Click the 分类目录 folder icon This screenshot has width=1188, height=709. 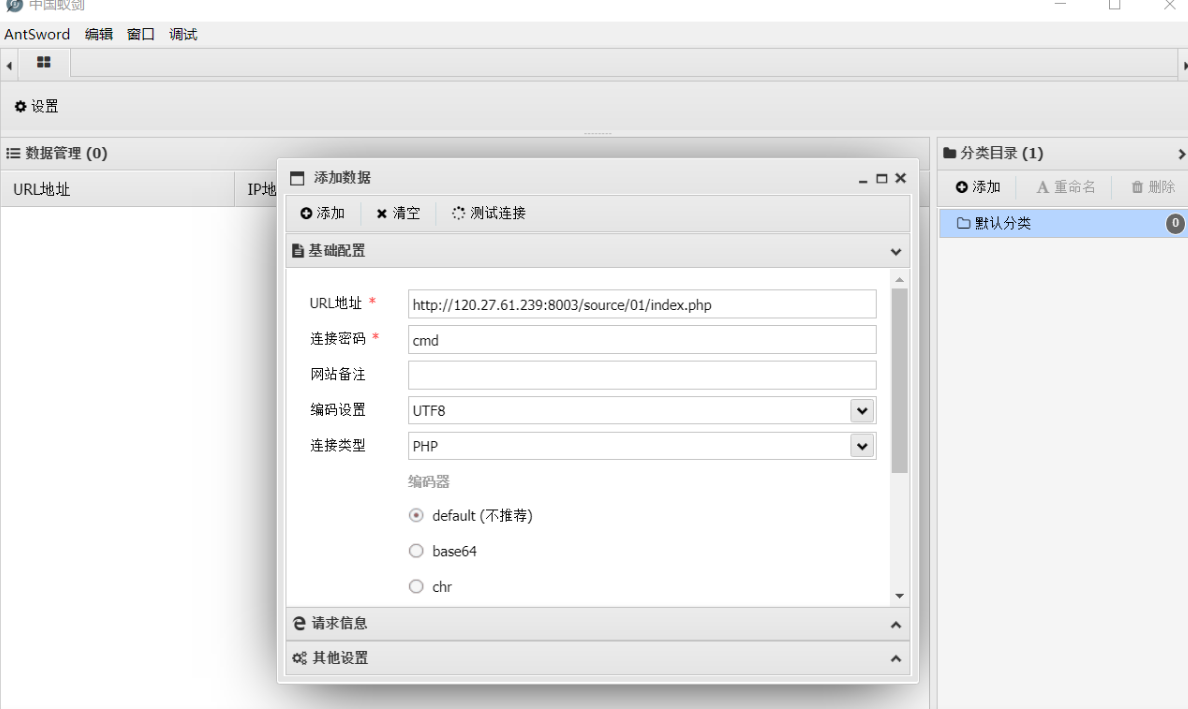949,153
